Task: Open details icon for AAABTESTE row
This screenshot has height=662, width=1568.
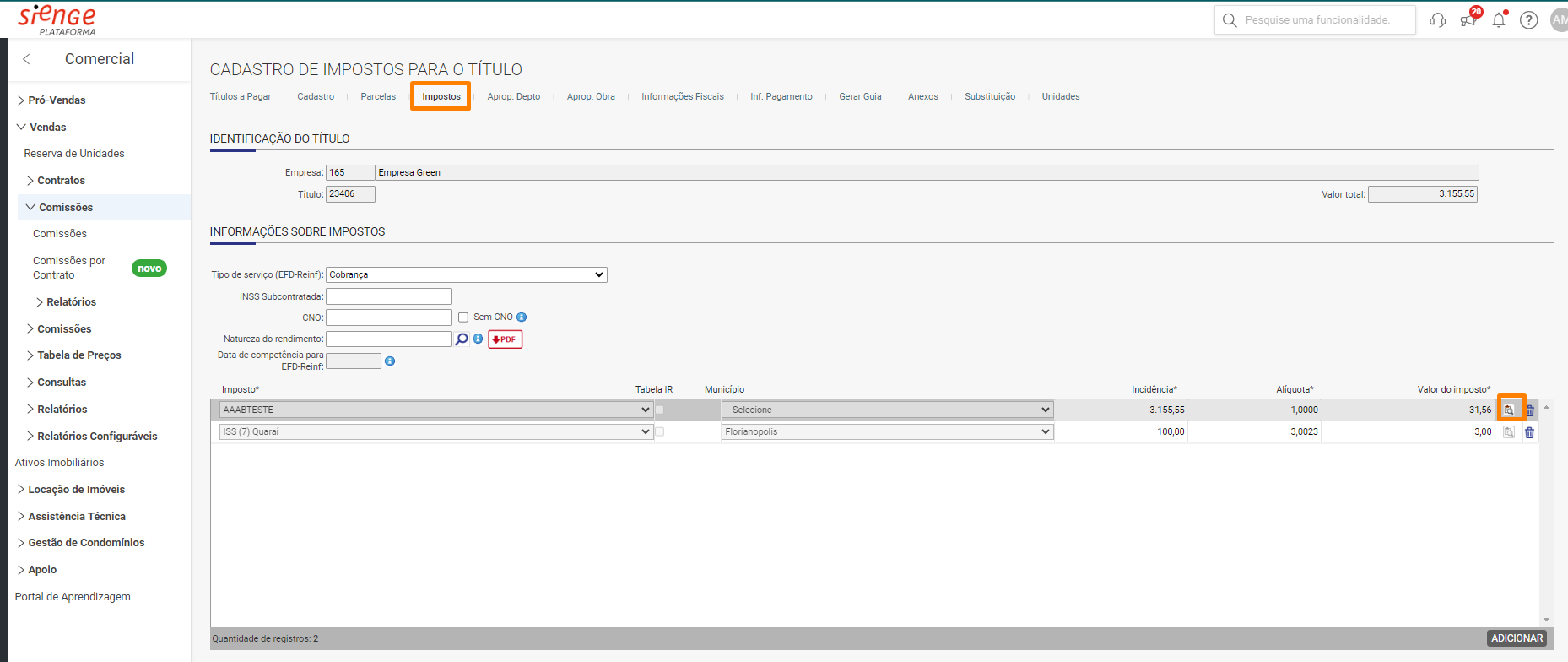Action: point(1509,410)
